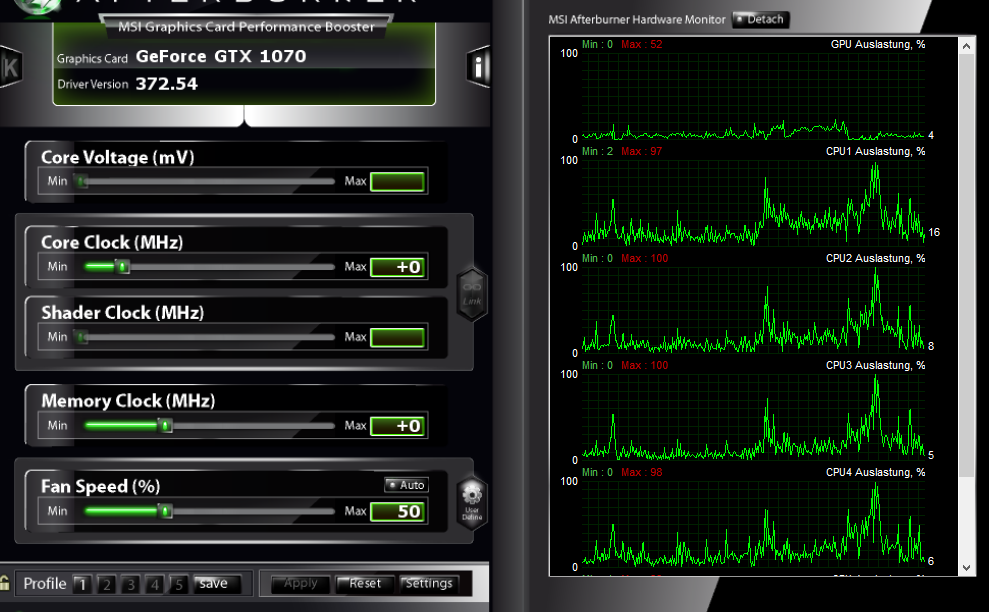This screenshot has height=612, width=989.
Task: Toggle the profile lock icon
Action: click(4, 583)
